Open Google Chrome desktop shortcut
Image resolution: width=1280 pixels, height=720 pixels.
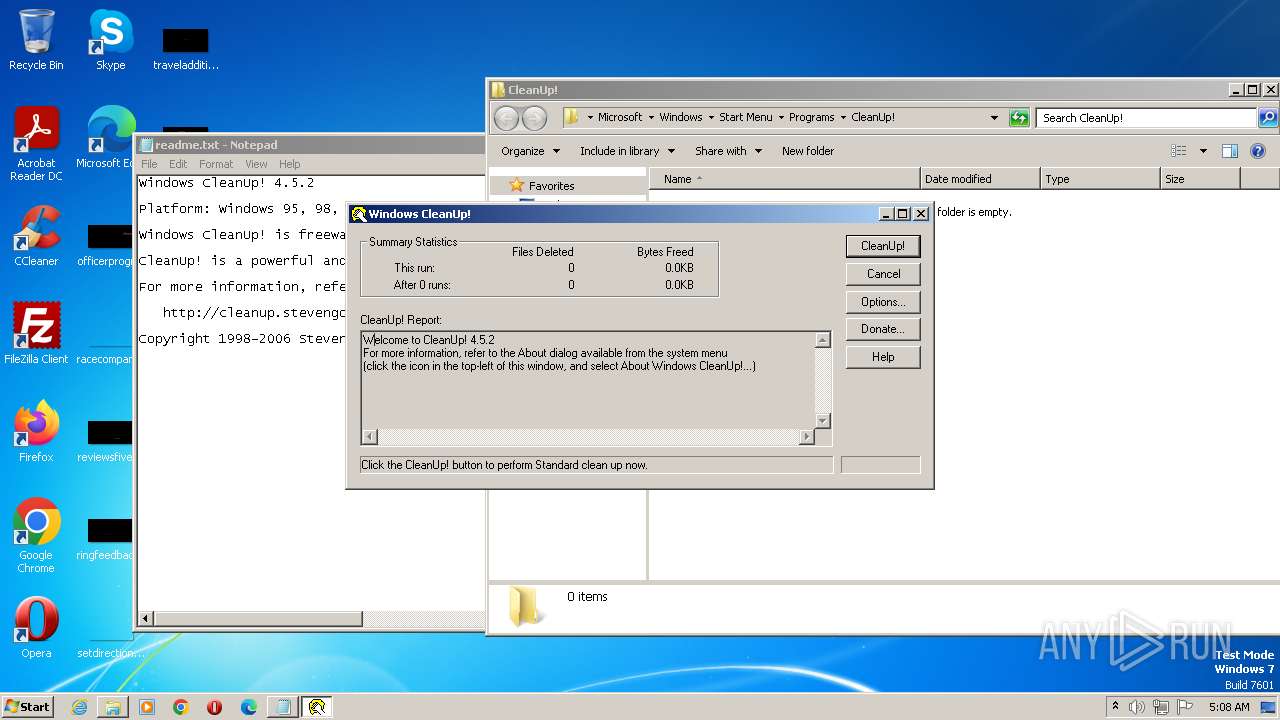pos(36,535)
